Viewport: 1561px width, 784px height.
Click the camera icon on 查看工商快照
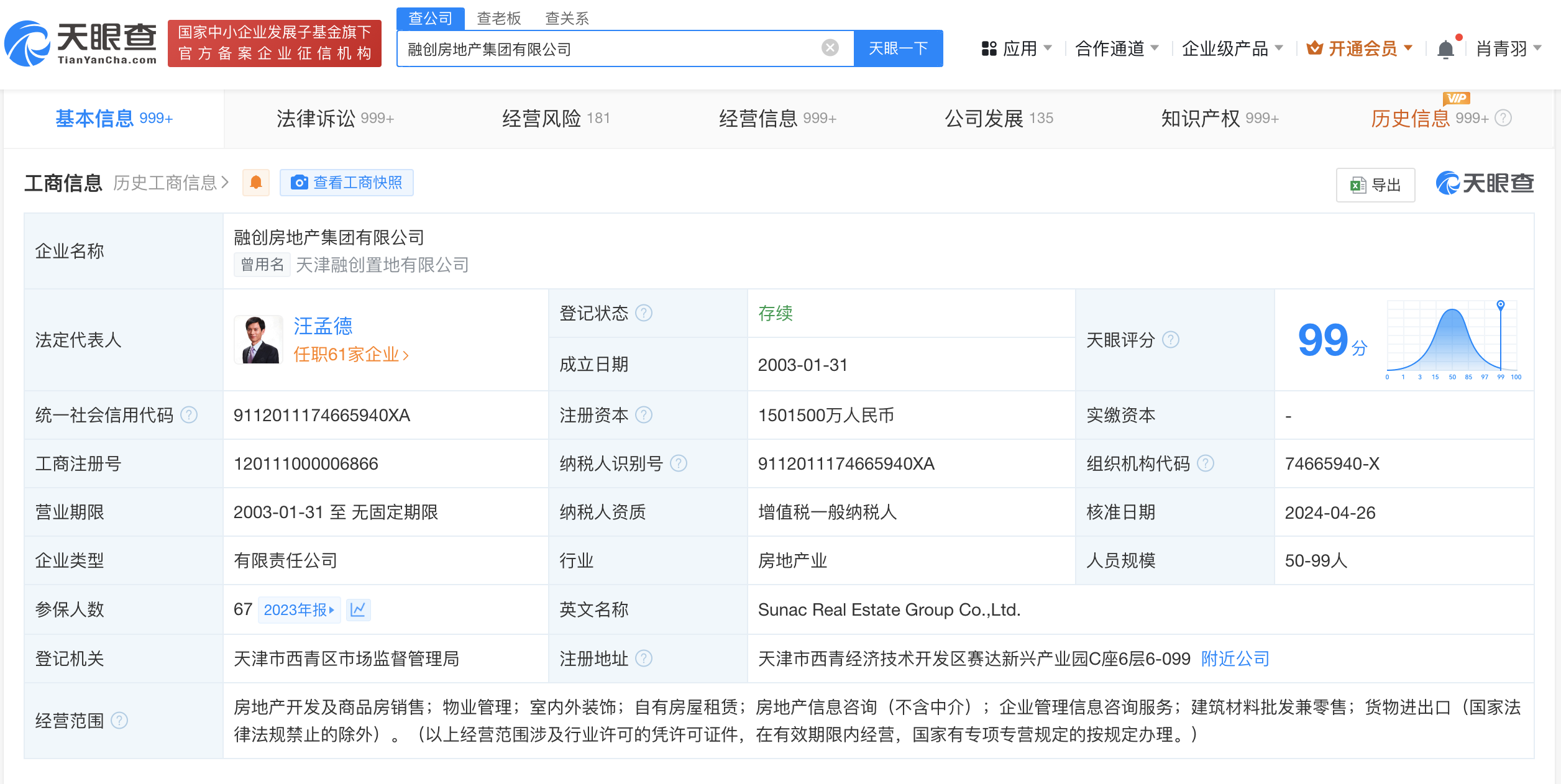pyautogui.click(x=301, y=182)
